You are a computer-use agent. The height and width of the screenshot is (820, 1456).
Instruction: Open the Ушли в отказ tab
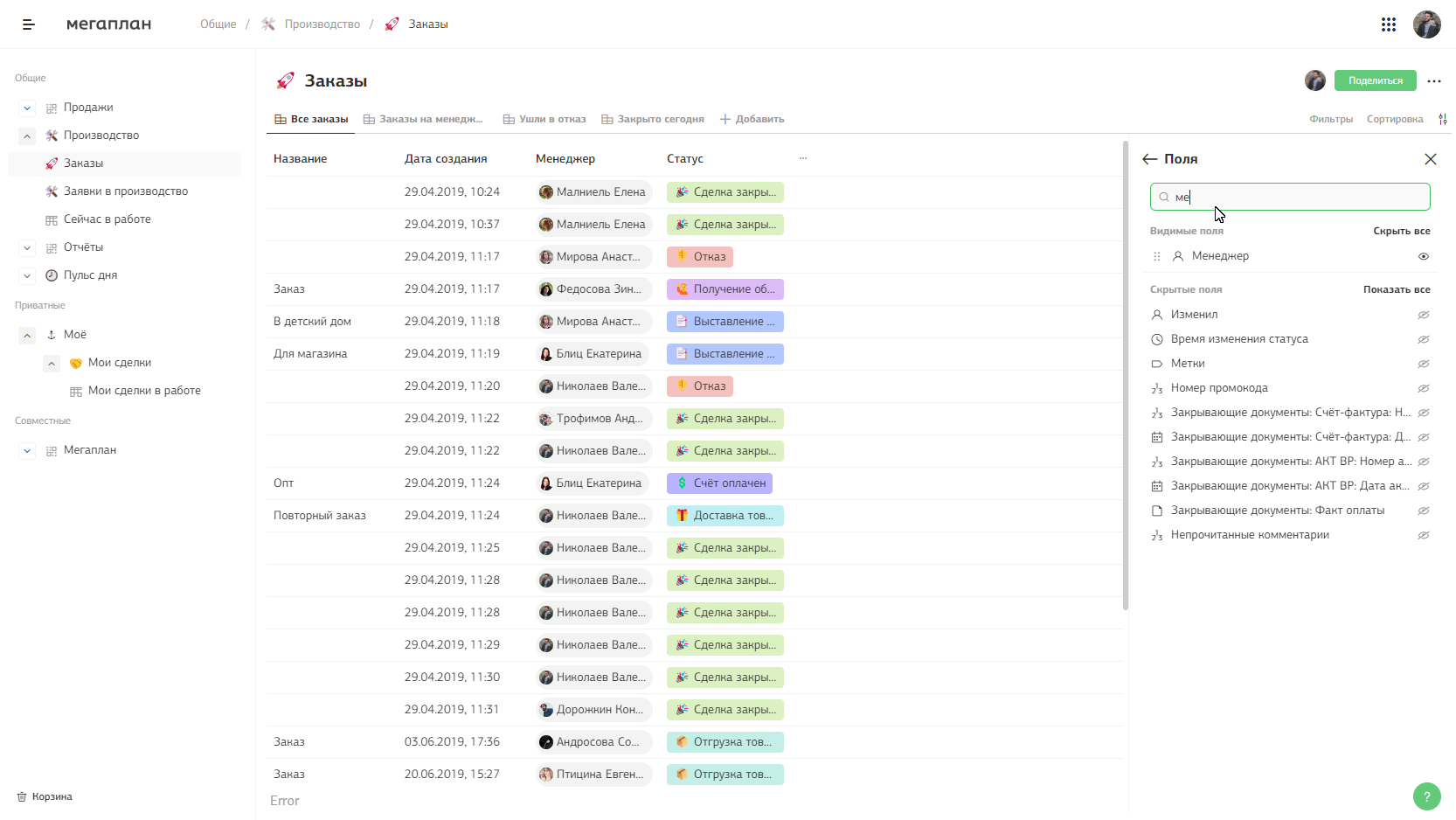(x=544, y=119)
